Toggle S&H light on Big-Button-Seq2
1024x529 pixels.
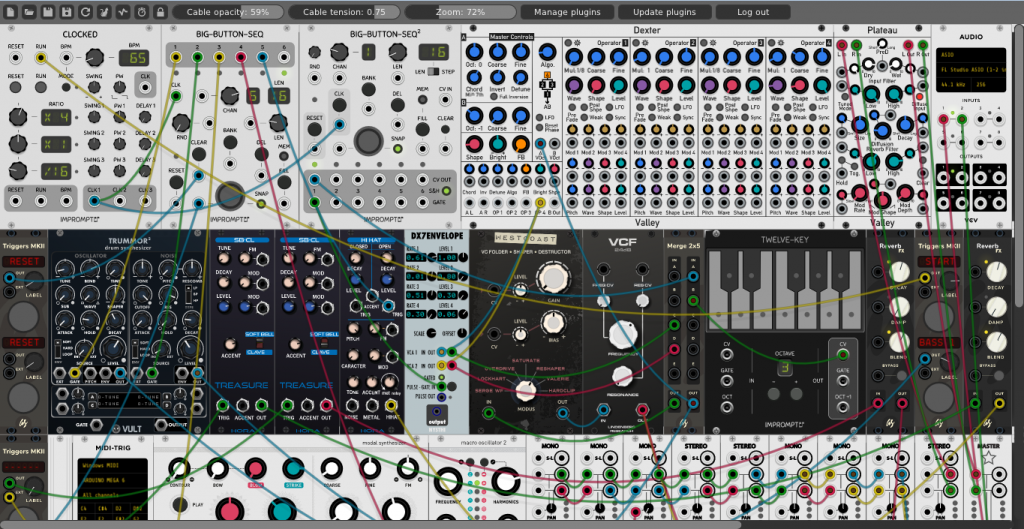click(x=446, y=191)
